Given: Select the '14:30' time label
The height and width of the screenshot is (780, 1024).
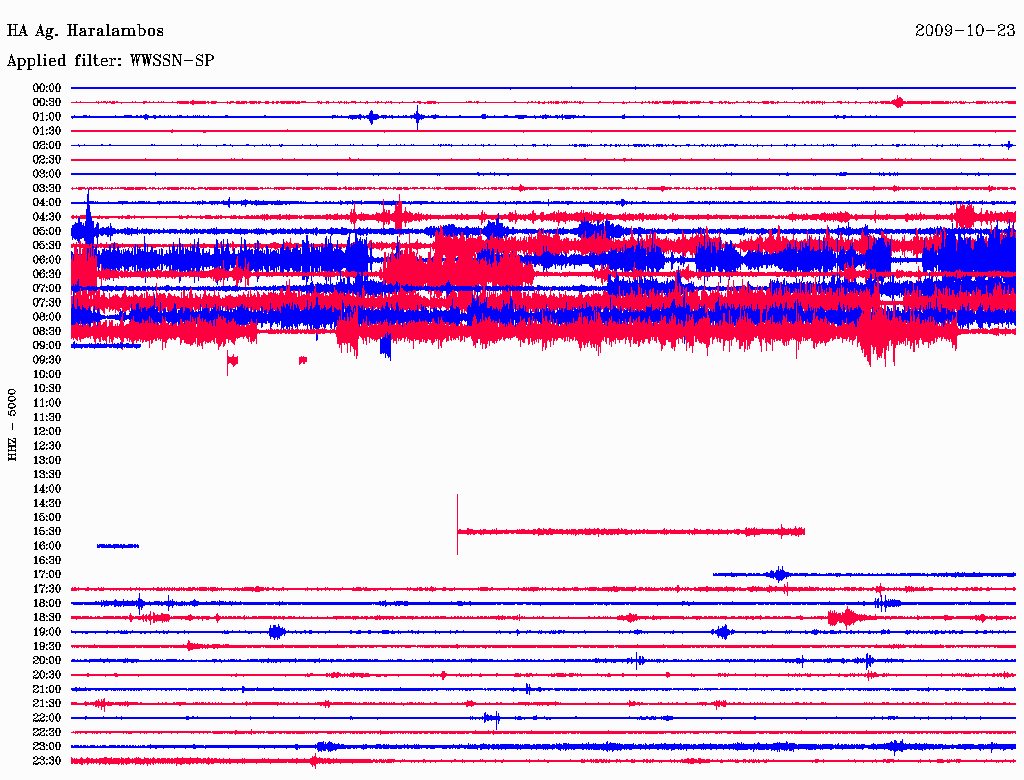Looking at the screenshot, I should pos(47,503).
